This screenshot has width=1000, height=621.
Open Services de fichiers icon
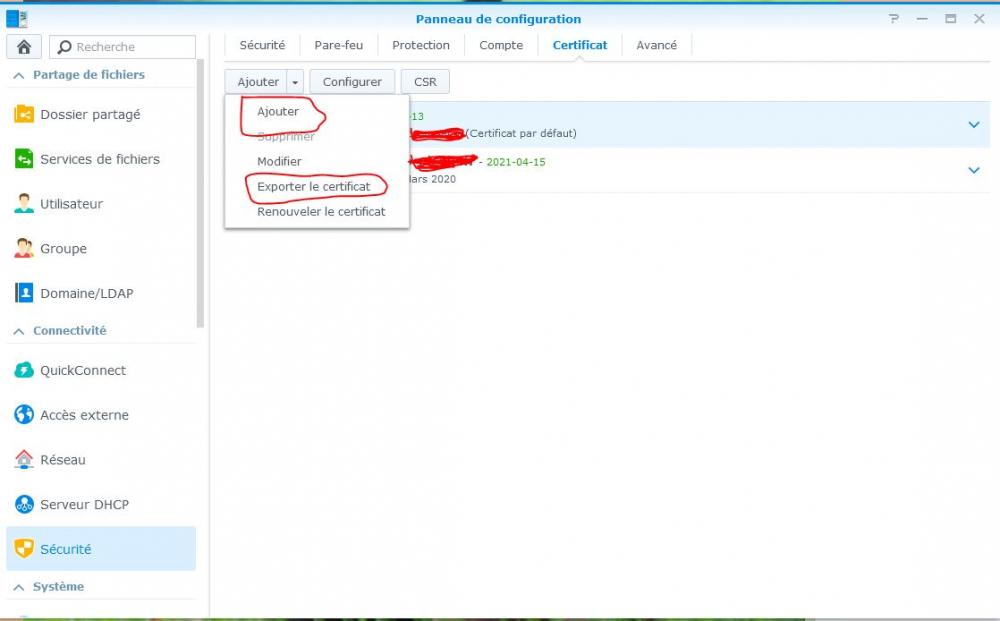pyautogui.click(x=24, y=159)
